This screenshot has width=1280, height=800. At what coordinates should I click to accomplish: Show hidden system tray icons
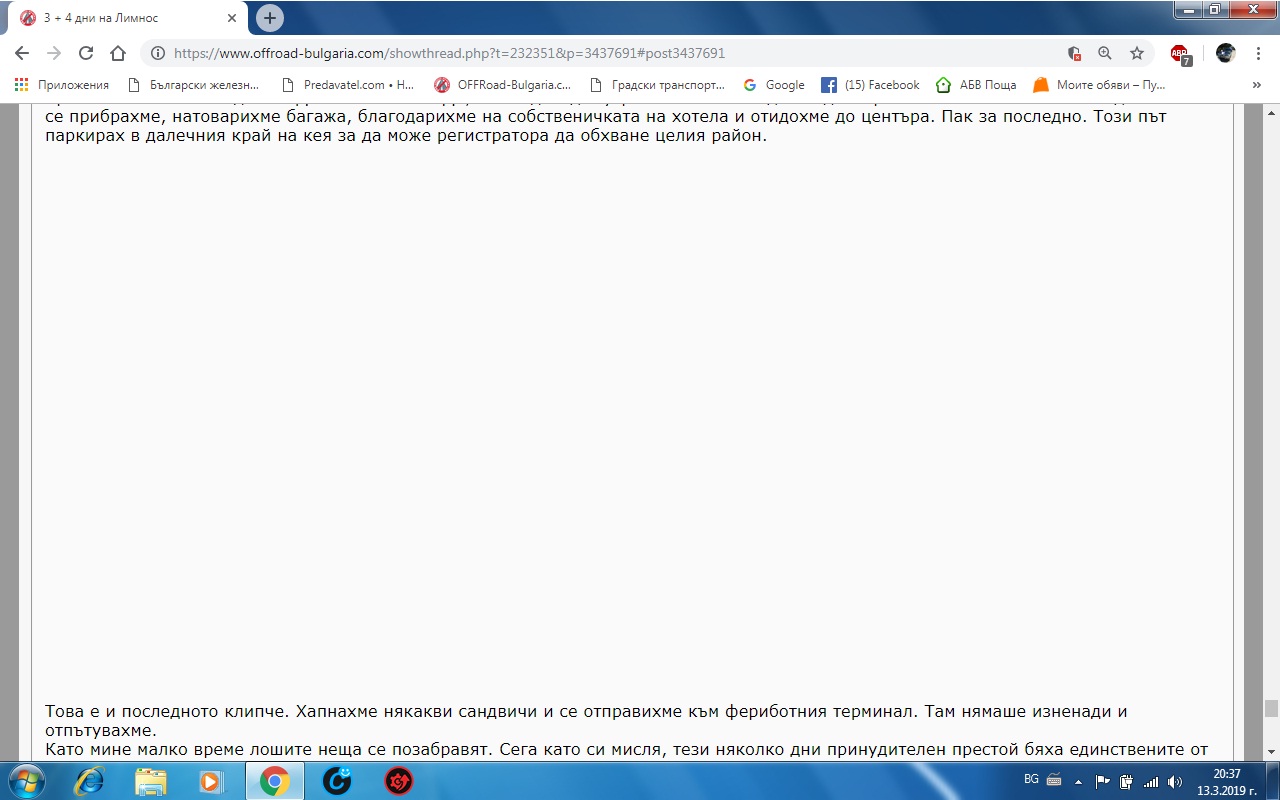click(1079, 781)
